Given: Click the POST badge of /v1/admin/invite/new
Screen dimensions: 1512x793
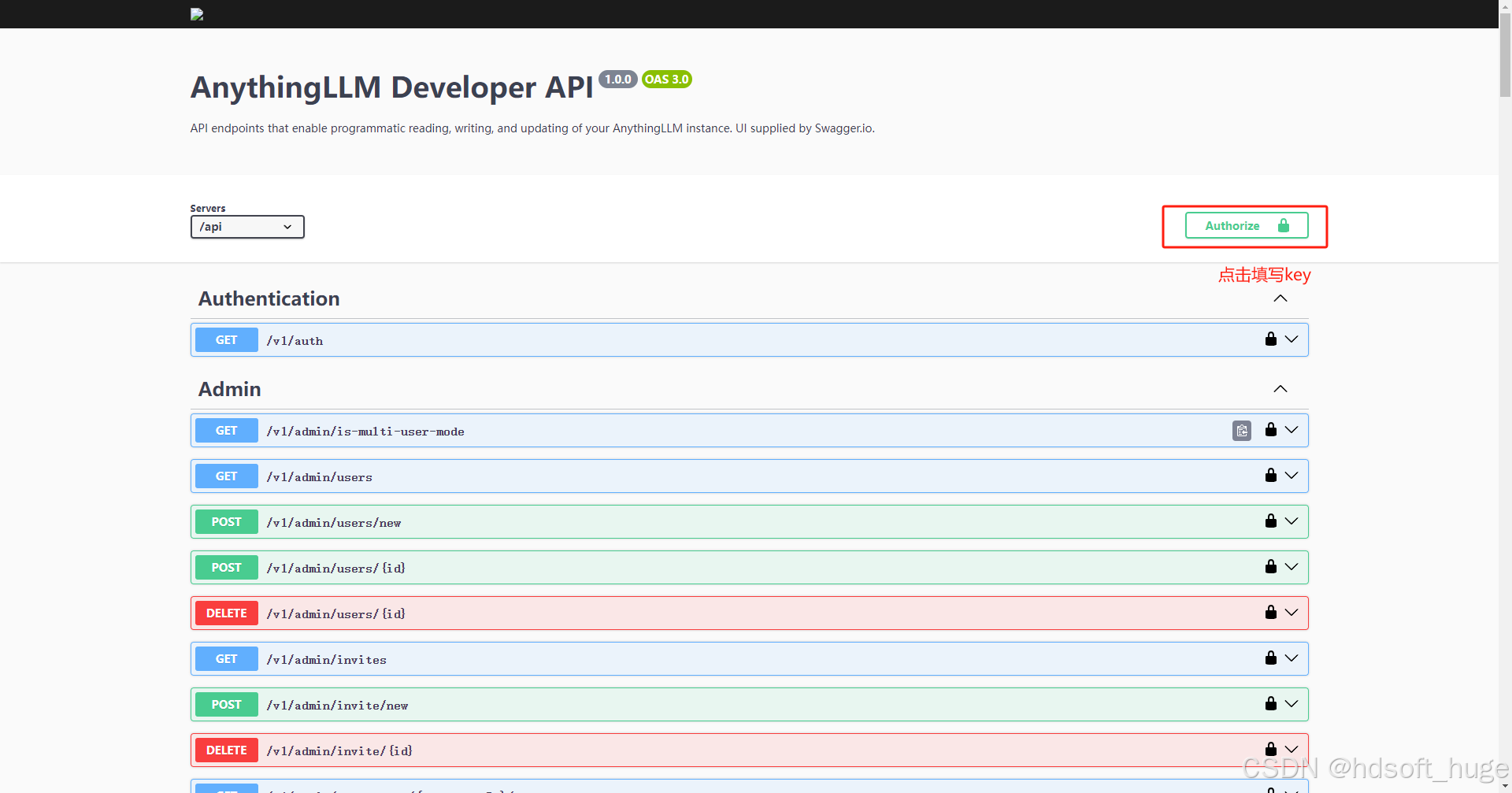Looking at the screenshot, I should click(227, 705).
